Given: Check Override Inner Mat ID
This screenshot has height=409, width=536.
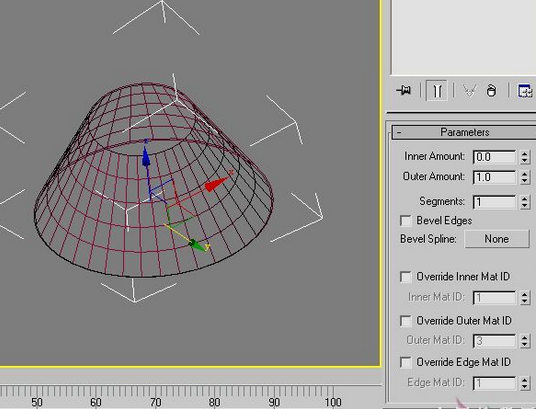Looking at the screenshot, I should 406,277.
